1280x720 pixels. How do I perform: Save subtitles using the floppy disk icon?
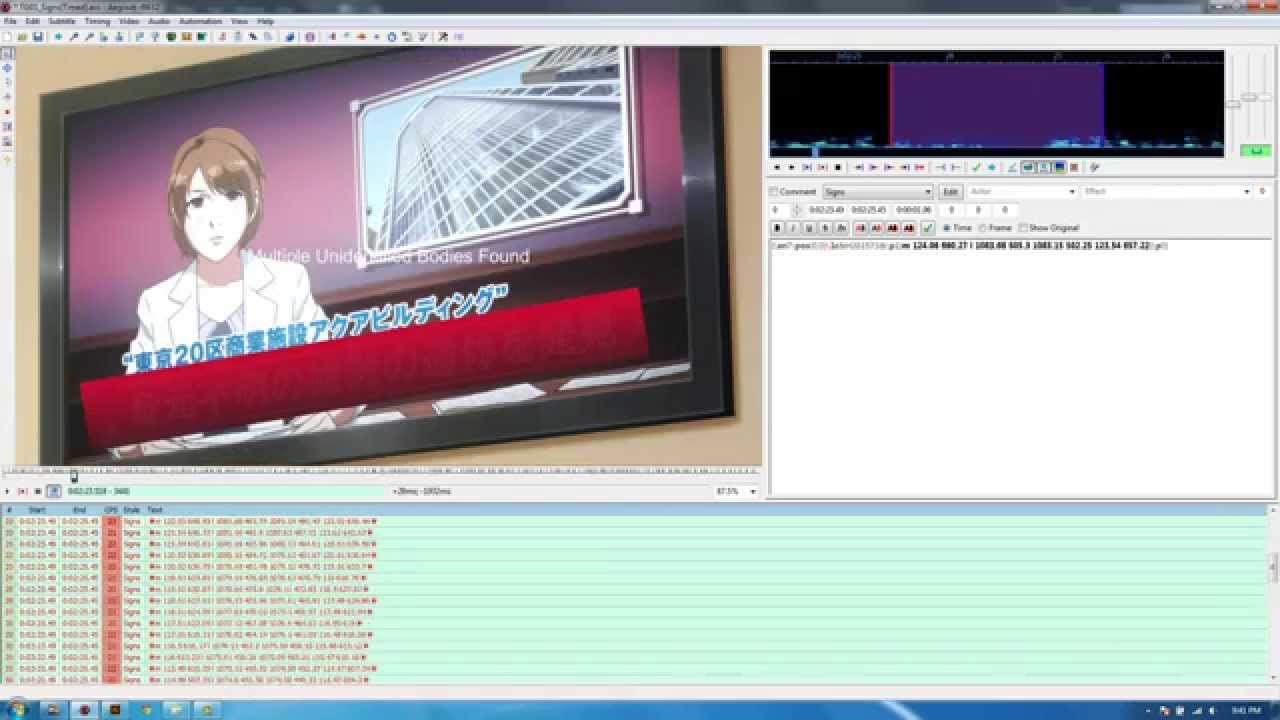[x=37, y=37]
